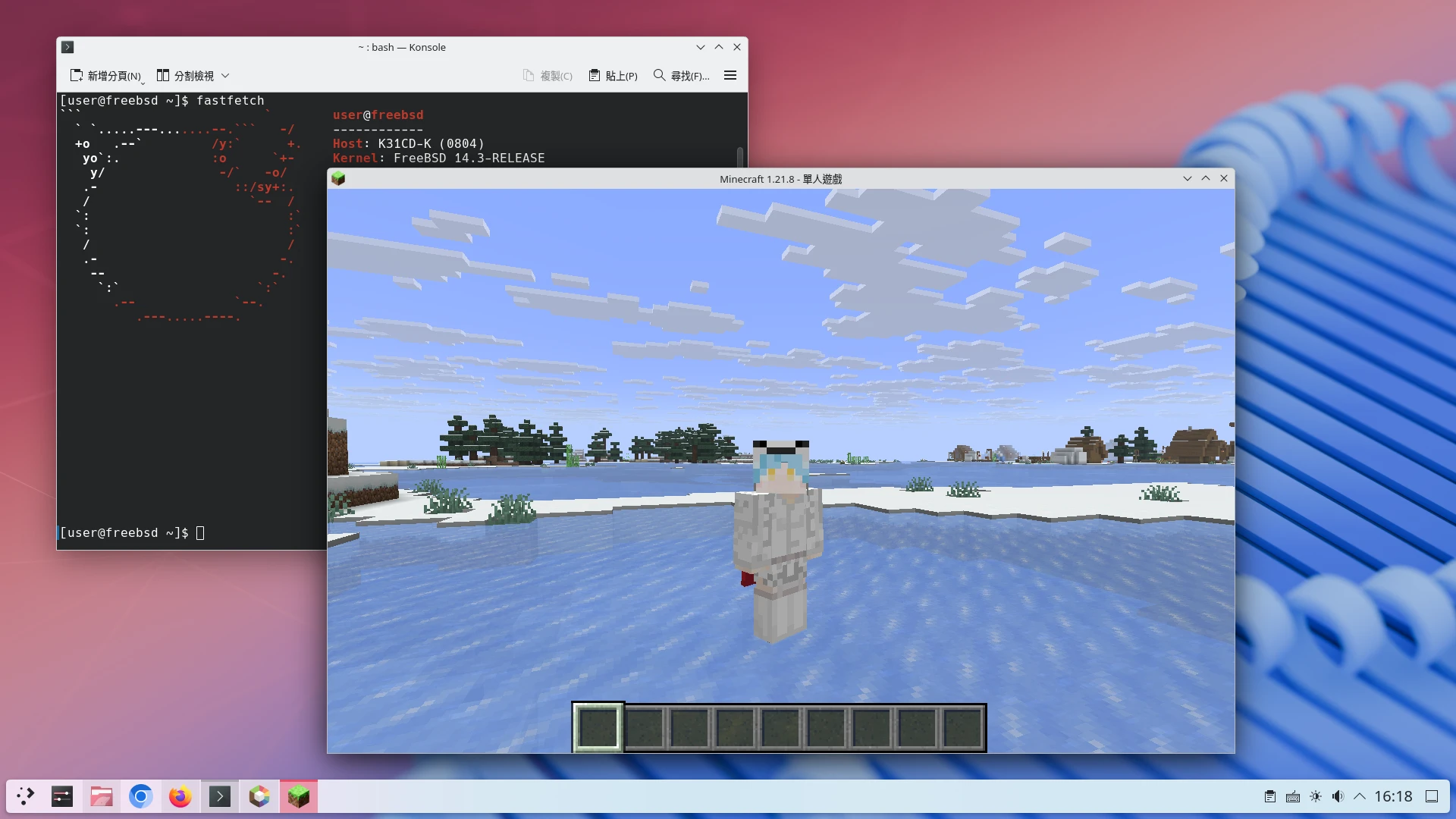The image size is (1456, 819).
Task: Expand the split view dropdown arrow
Action: tap(225, 76)
